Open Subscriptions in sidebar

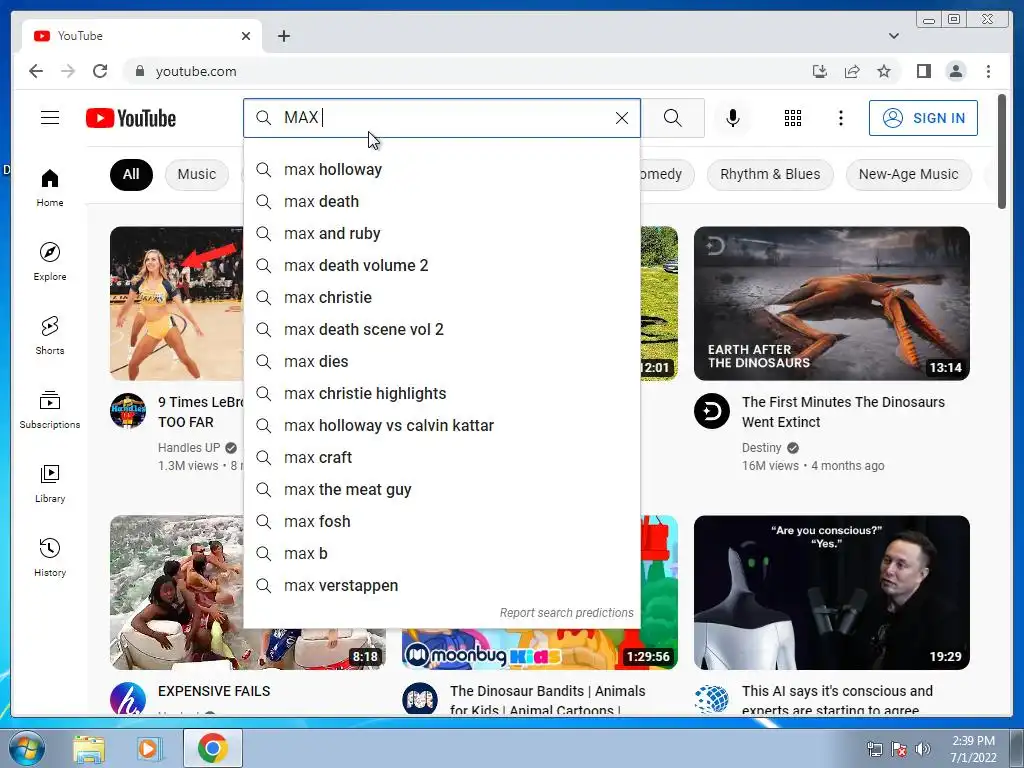point(50,409)
